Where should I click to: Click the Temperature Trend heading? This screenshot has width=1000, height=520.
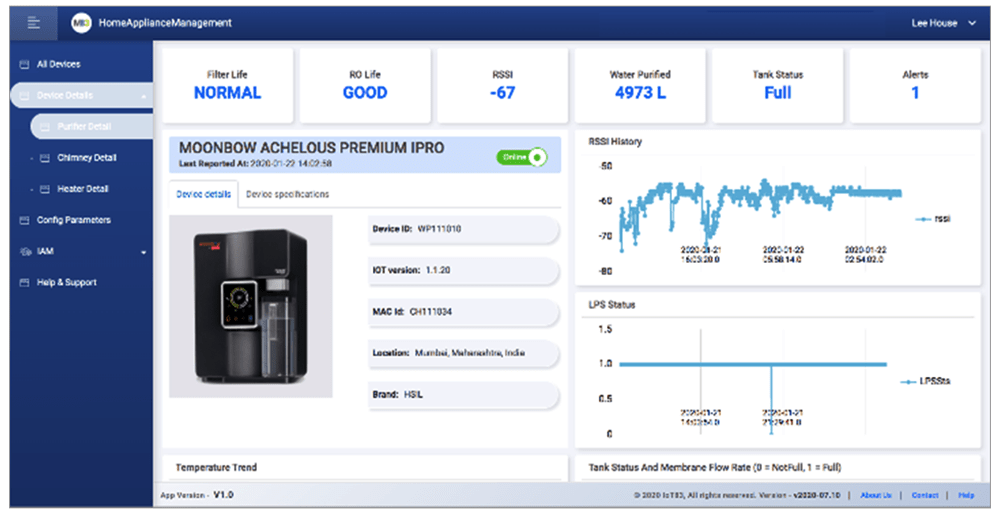coord(216,468)
